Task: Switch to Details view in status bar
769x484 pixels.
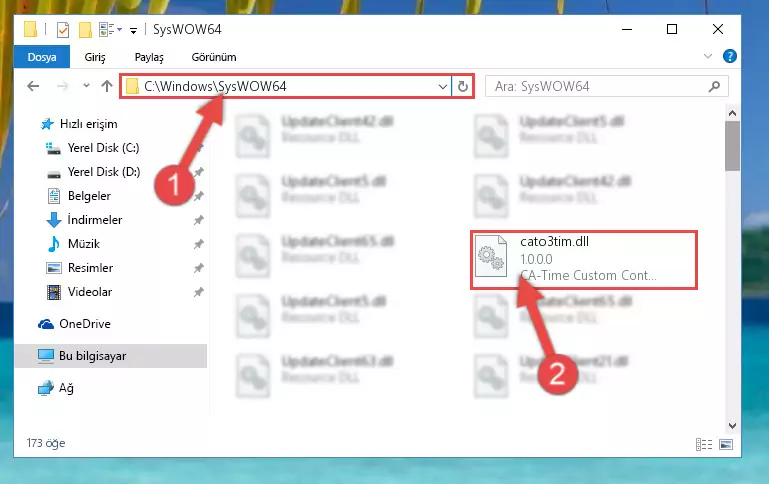Action: [704, 444]
